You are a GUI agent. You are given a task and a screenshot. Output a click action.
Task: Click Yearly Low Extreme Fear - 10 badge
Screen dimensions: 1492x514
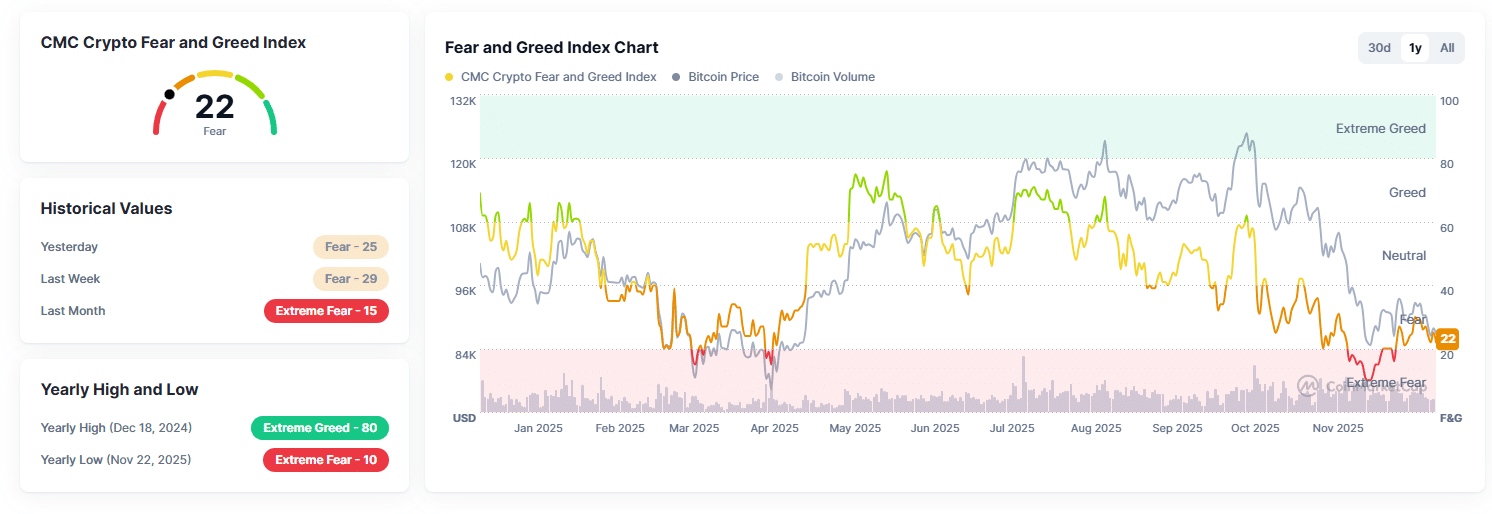click(326, 460)
